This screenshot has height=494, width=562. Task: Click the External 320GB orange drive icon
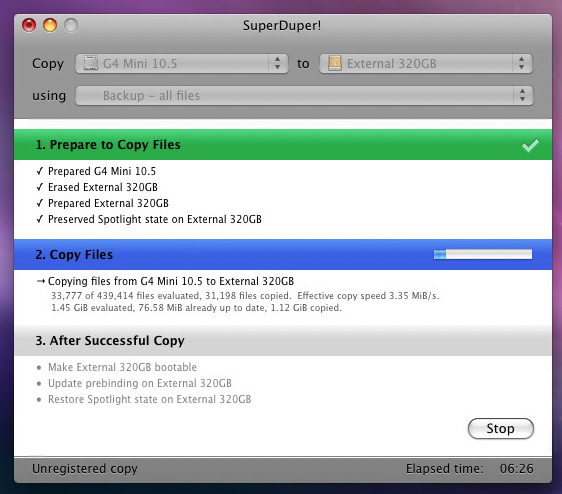point(334,63)
